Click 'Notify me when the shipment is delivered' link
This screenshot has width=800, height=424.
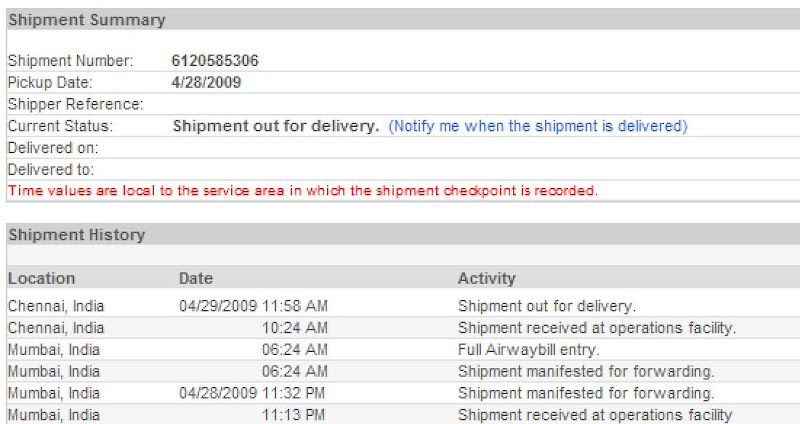coord(538,126)
